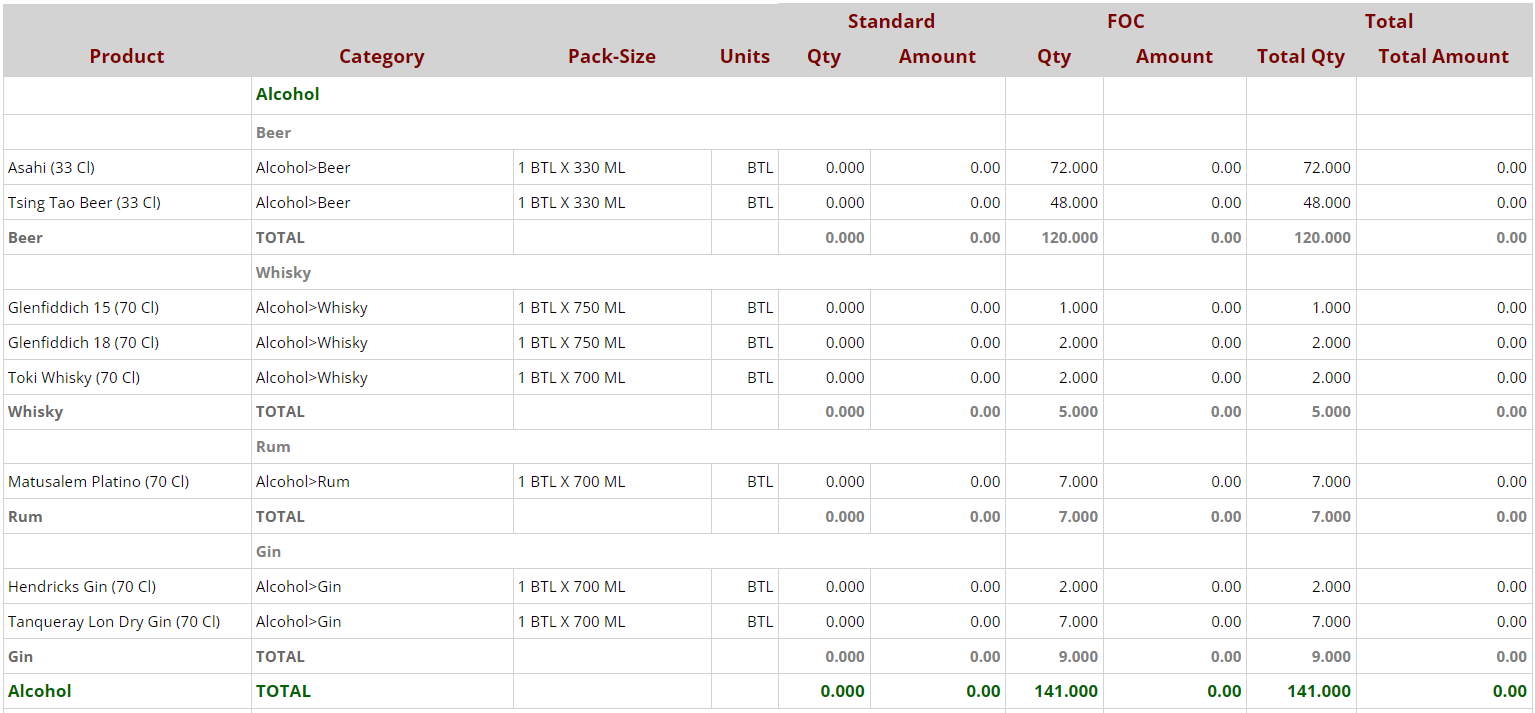
Task: Select the Glenfiddich 15 (70 Cl) product
Action: click(x=83, y=308)
